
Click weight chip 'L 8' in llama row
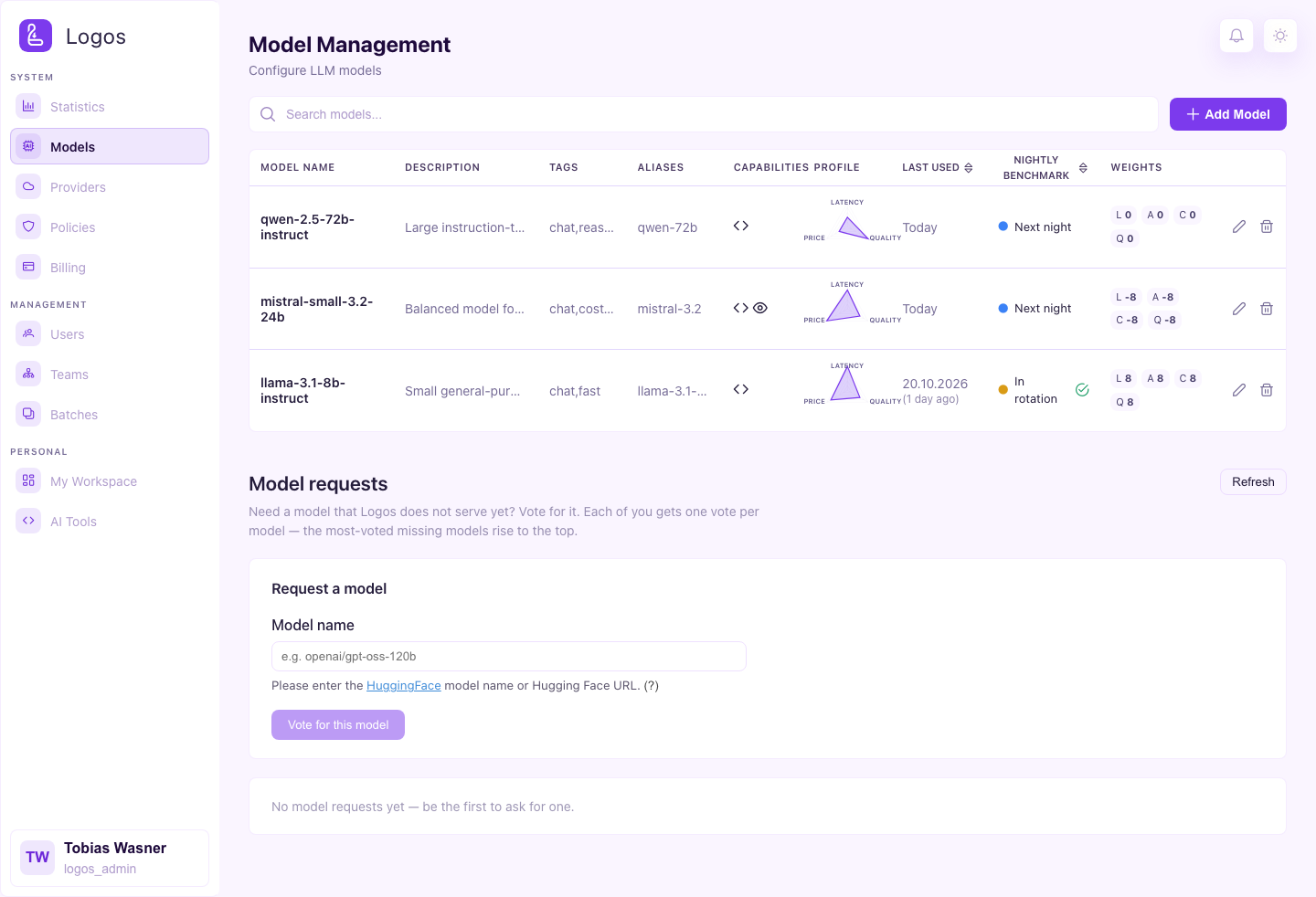(1124, 378)
